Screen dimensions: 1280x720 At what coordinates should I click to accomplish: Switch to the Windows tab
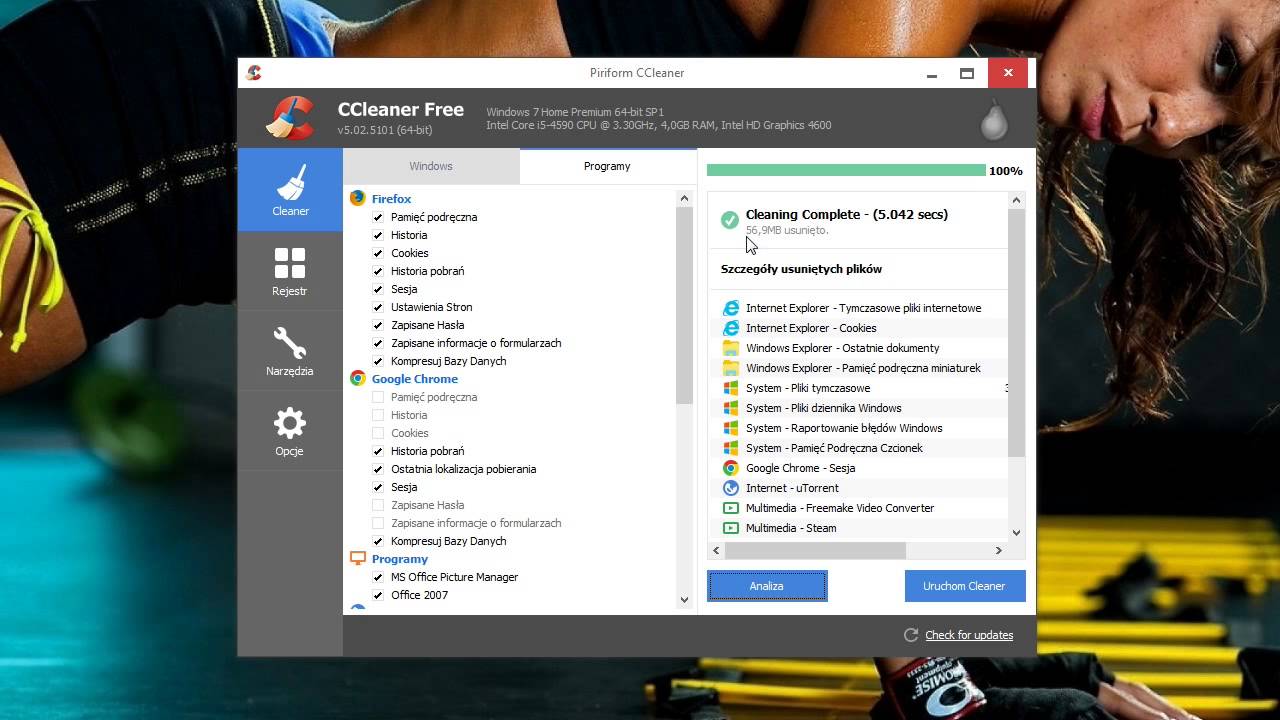click(431, 166)
